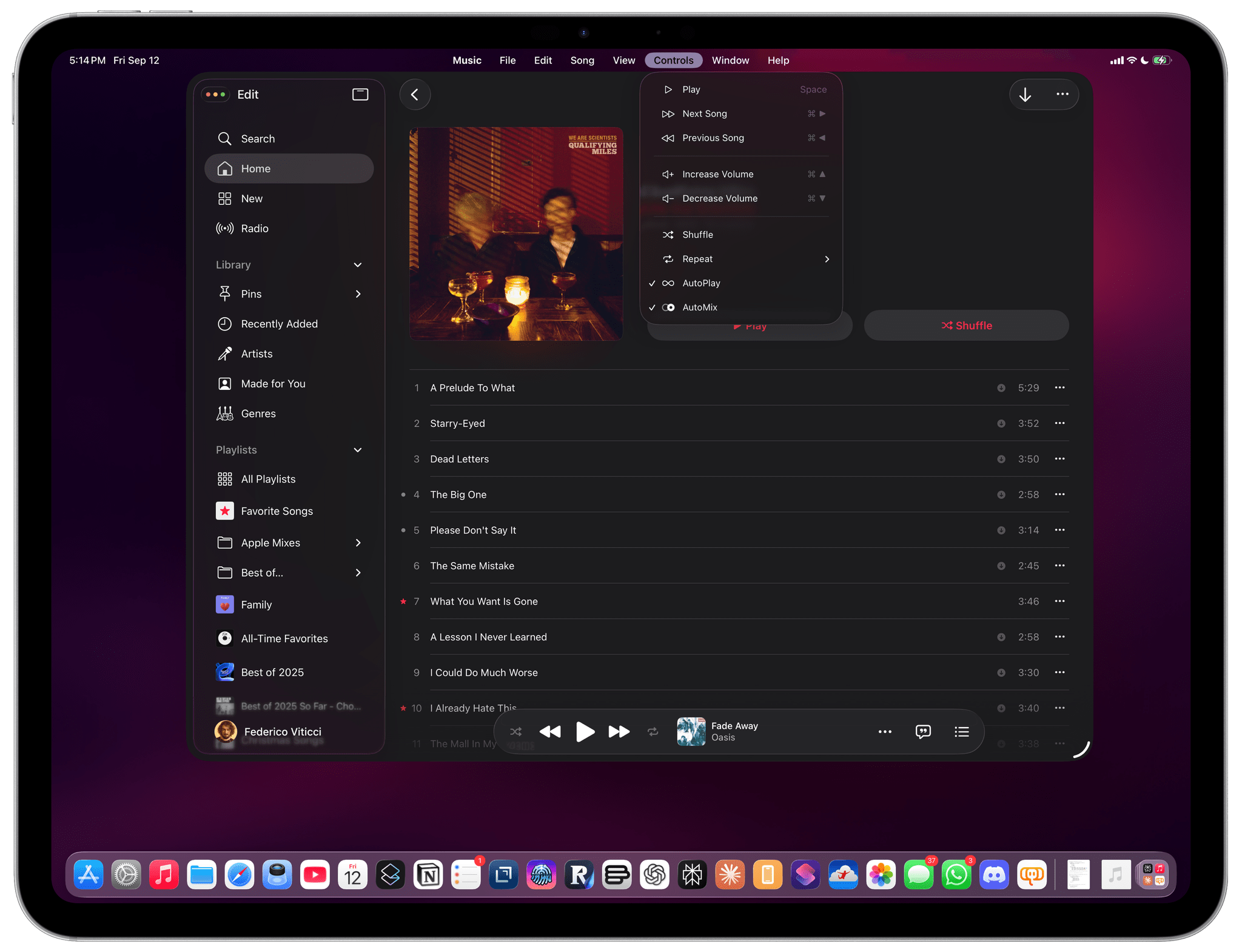This screenshot has height=952, width=1242.
Task: Shuffle the album with the Shuffle button
Action: pos(966,325)
